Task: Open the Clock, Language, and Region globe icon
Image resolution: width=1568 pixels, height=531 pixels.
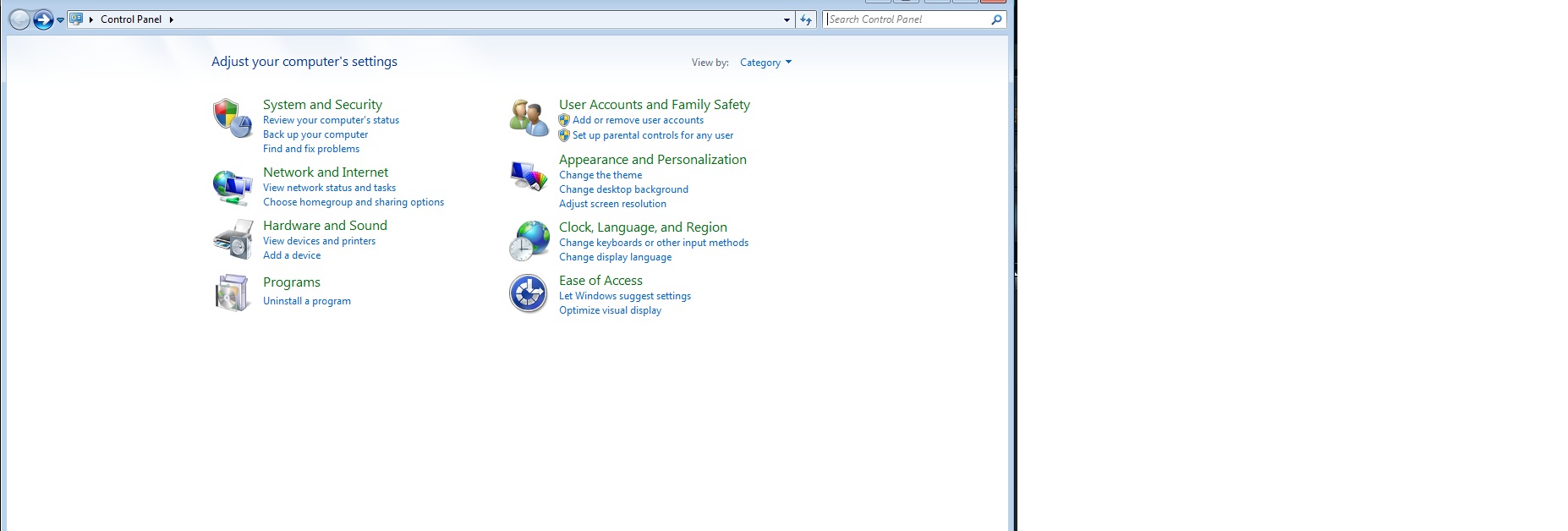Action: [x=529, y=241]
